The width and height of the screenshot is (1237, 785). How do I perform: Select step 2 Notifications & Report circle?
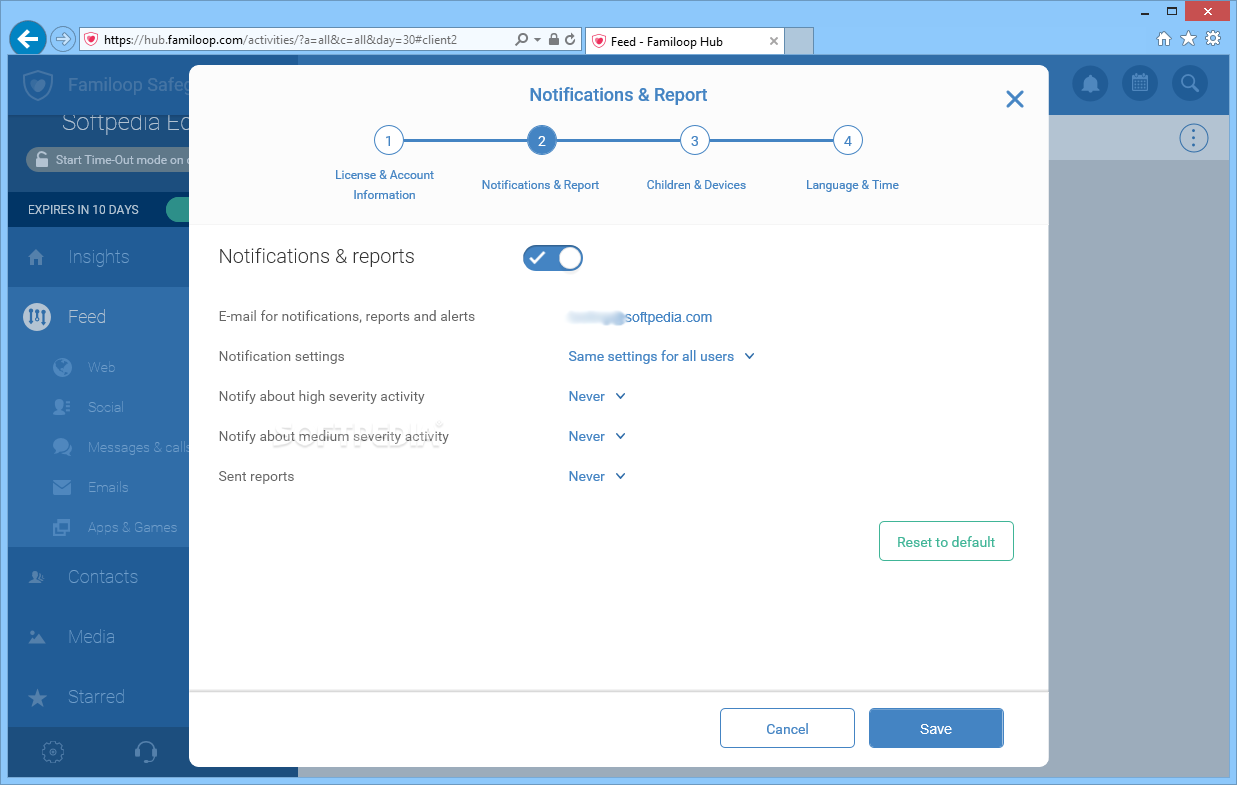[x=541, y=141]
